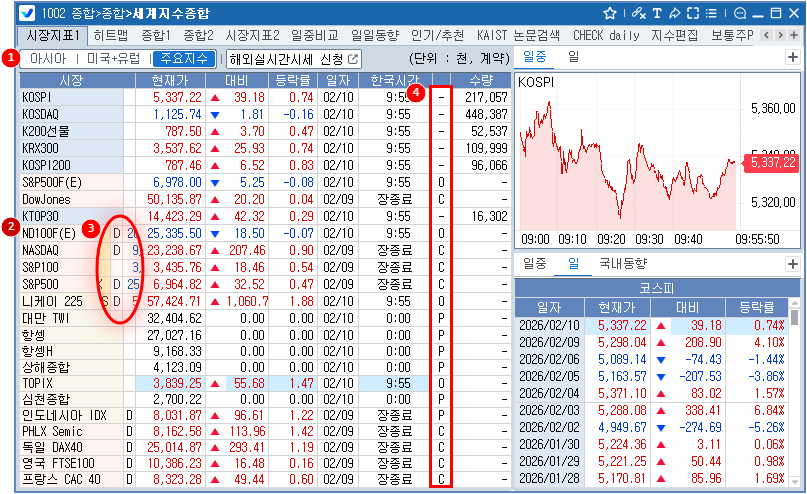Open the list menu icon in title bar

[711, 14]
